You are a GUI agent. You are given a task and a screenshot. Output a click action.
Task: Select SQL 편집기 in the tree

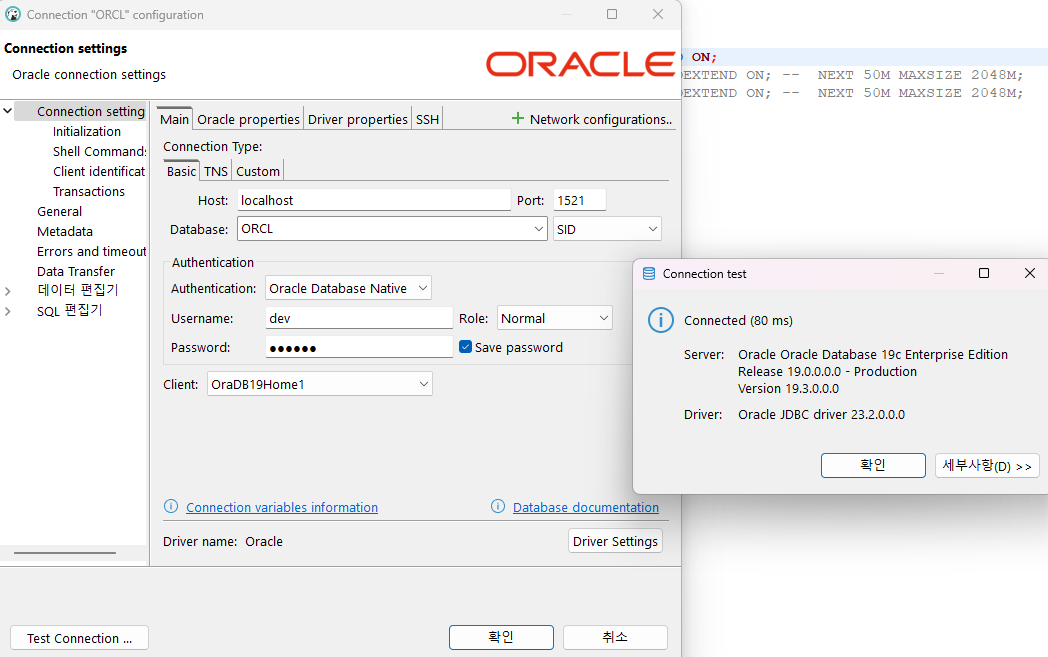click(70, 310)
